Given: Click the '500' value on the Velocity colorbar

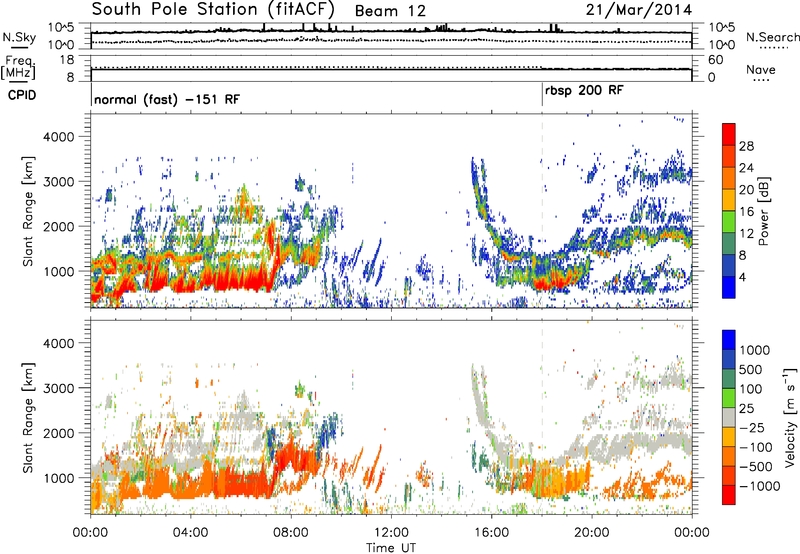Looking at the screenshot, I should (x=751, y=370).
